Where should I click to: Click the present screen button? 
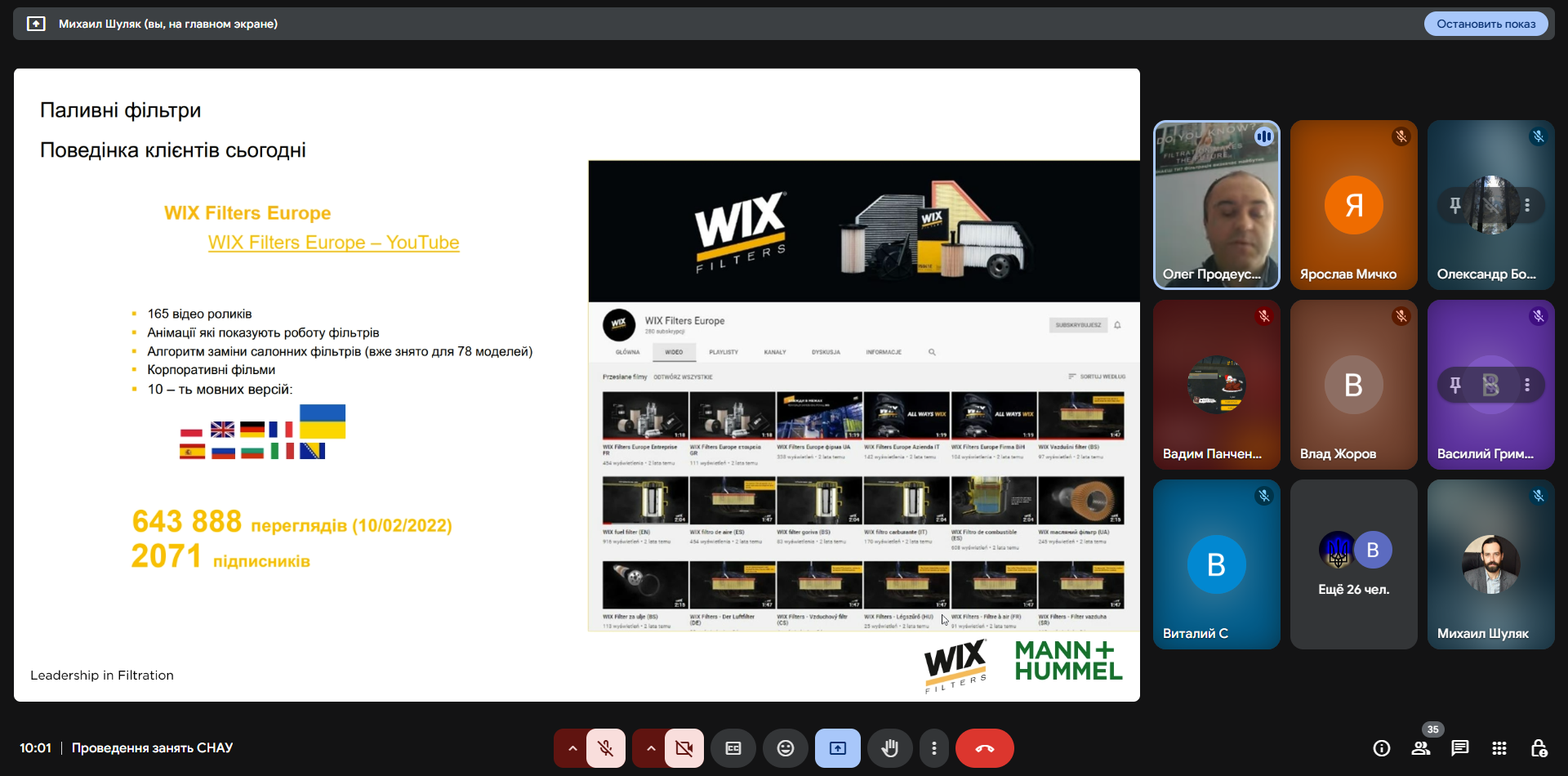pyautogui.click(x=838, y=748)
